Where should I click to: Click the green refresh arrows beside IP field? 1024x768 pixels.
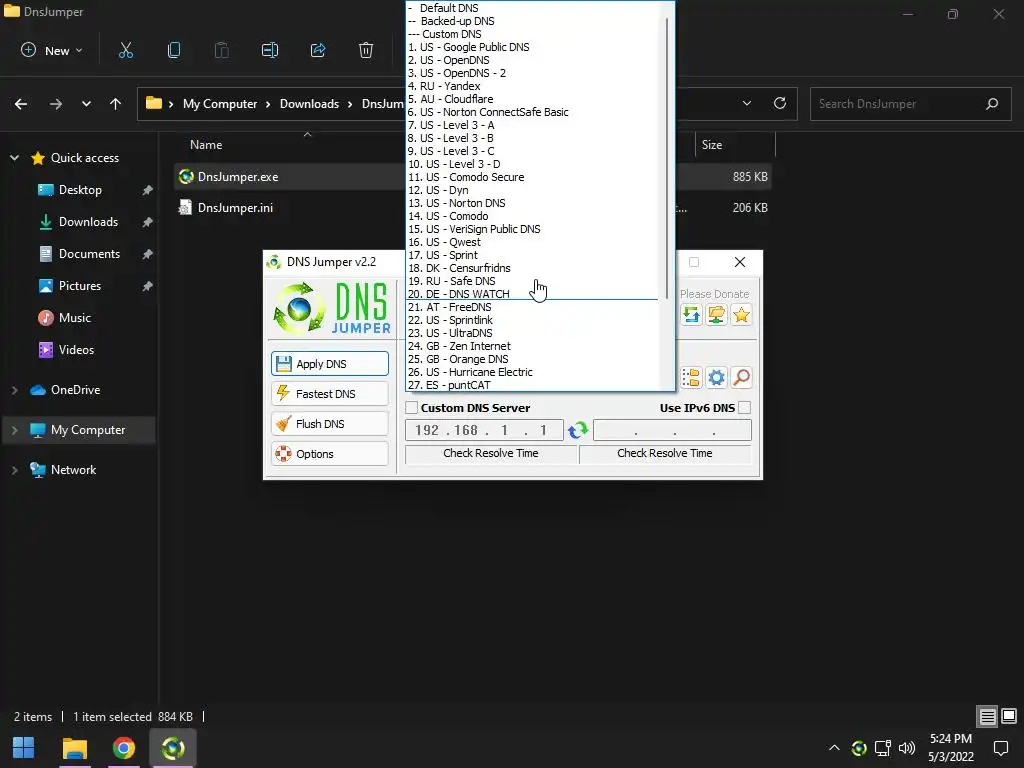pos(578,430)
